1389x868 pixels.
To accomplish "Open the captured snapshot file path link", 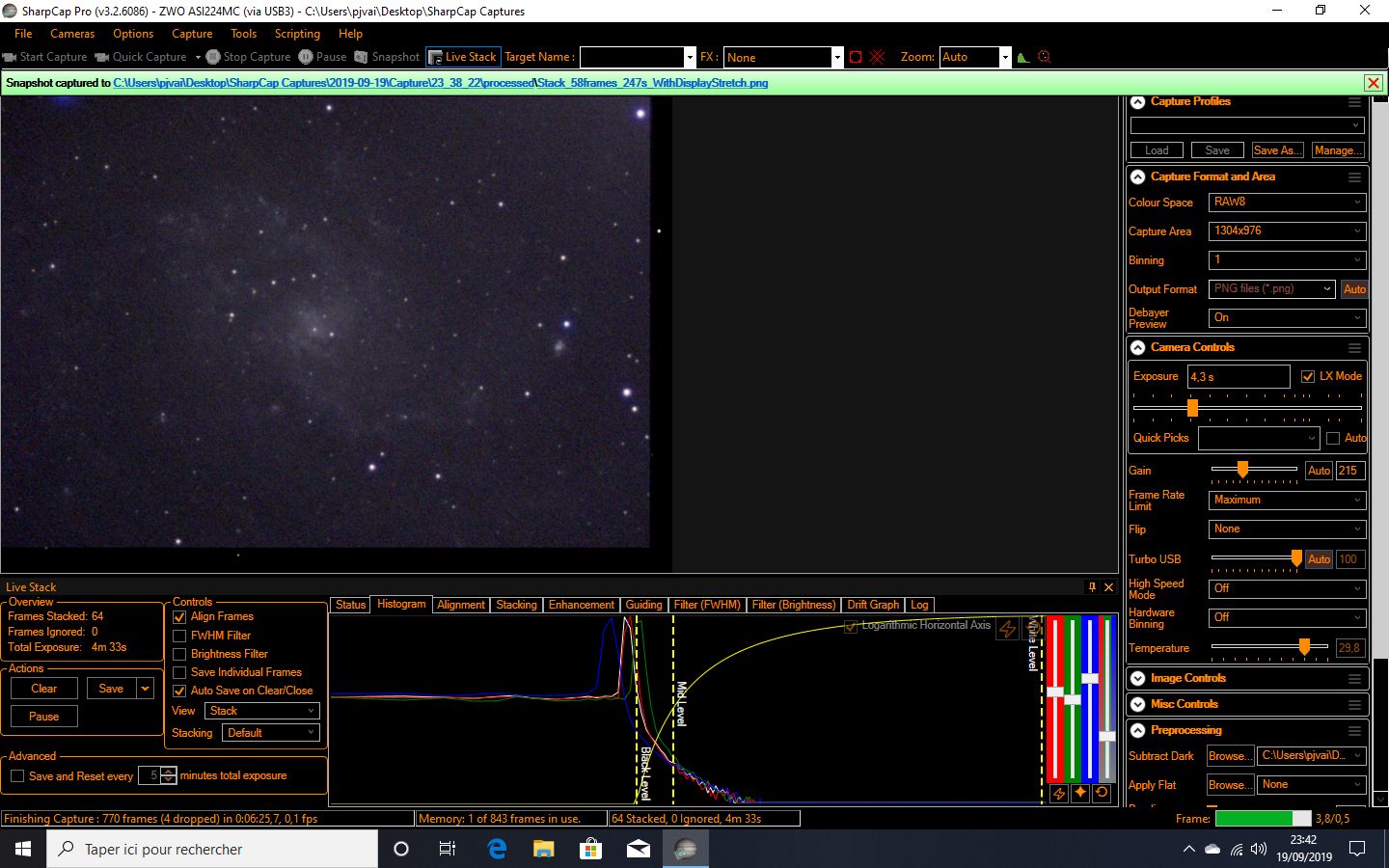I will 441,83.
